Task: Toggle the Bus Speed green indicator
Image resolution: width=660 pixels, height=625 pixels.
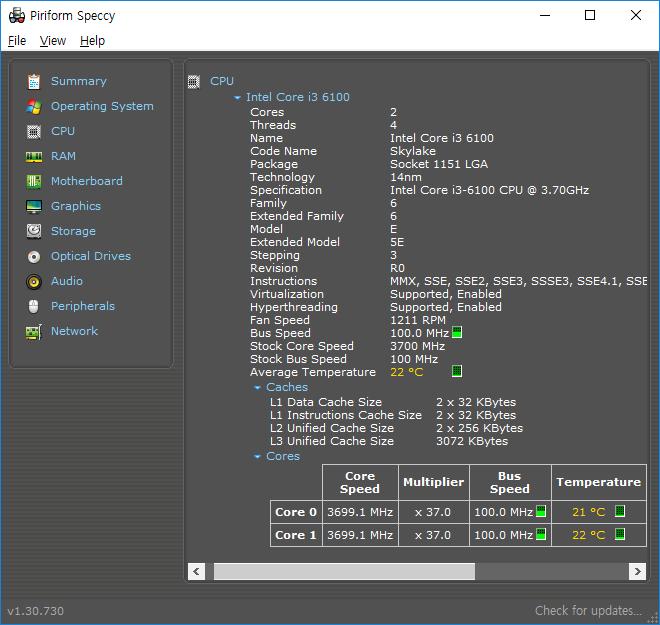Action: click(457, 333)
